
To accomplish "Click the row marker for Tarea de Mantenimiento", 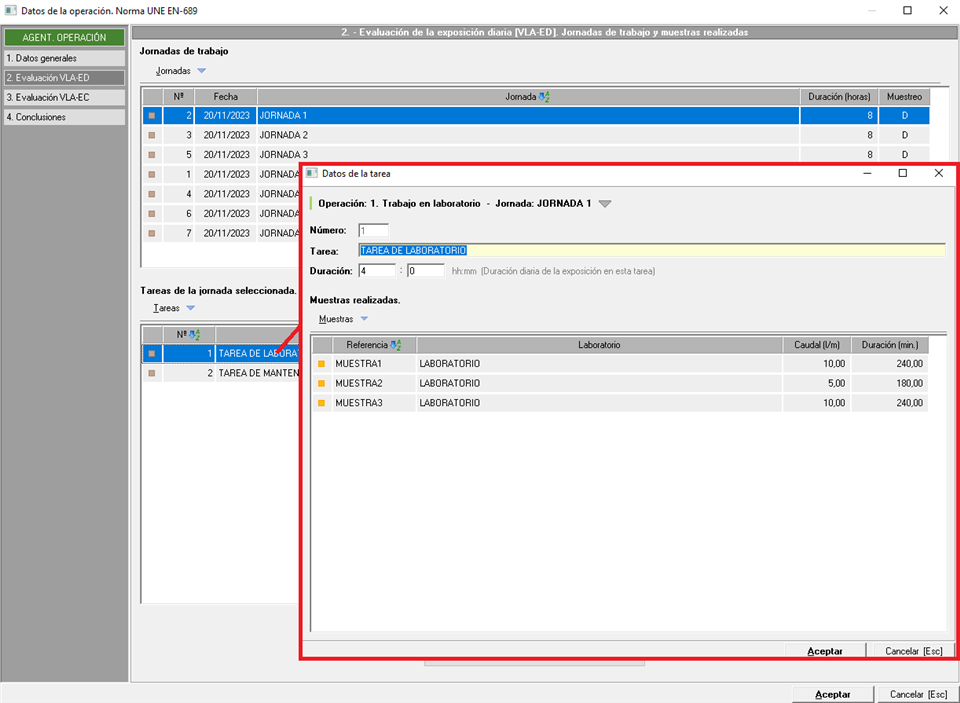I will (x=152, y=373).
